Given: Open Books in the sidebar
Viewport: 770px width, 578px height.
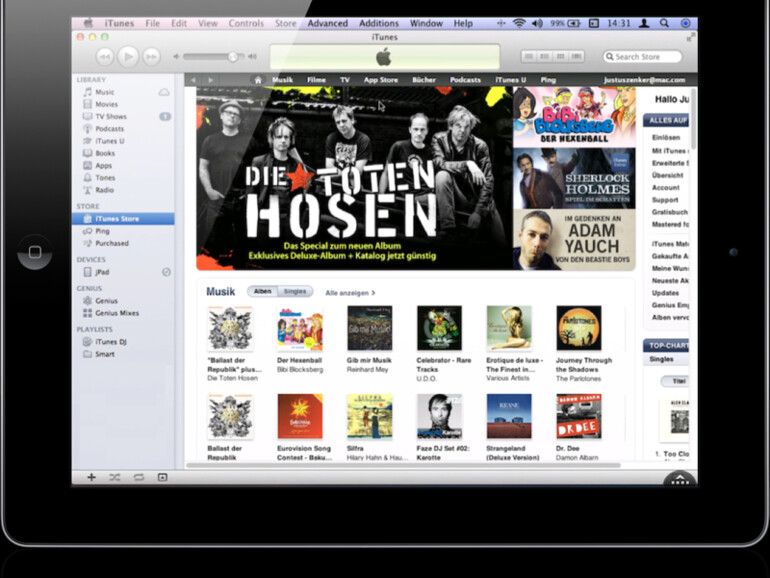Looking at the screenshot, I should [x=105, y=153].
